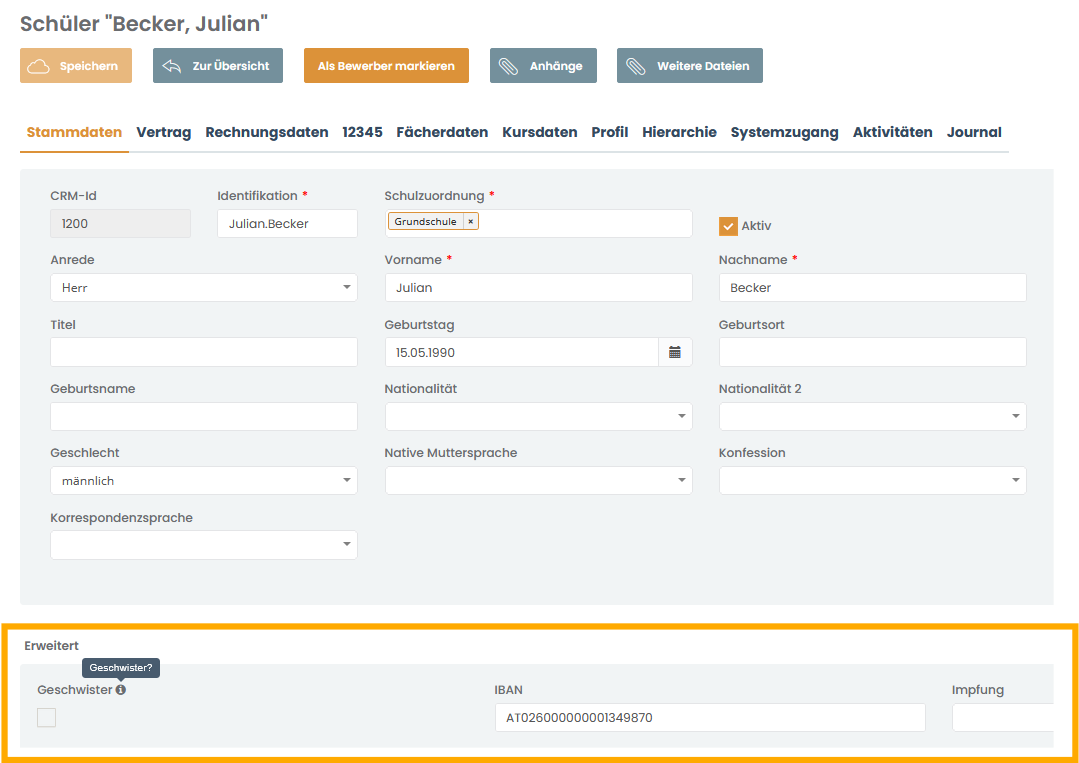1079x763 pixels.
Task: Open the 12345 tab
Action: [x=362, y=132]
